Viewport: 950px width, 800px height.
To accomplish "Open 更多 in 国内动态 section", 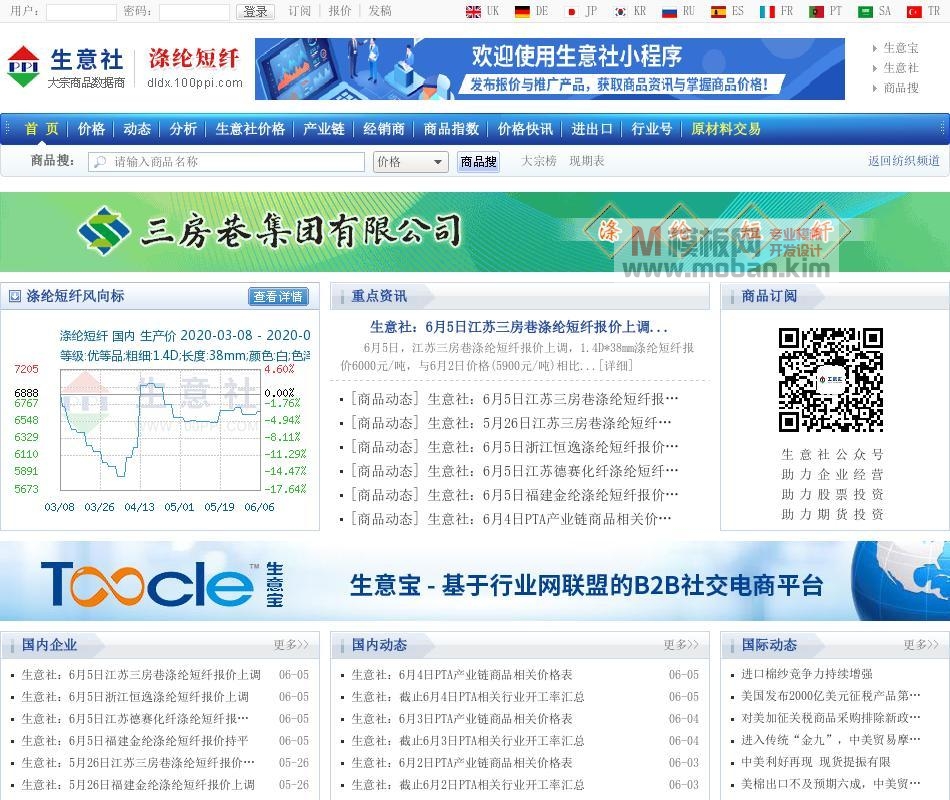I will (x=681, y=645).
